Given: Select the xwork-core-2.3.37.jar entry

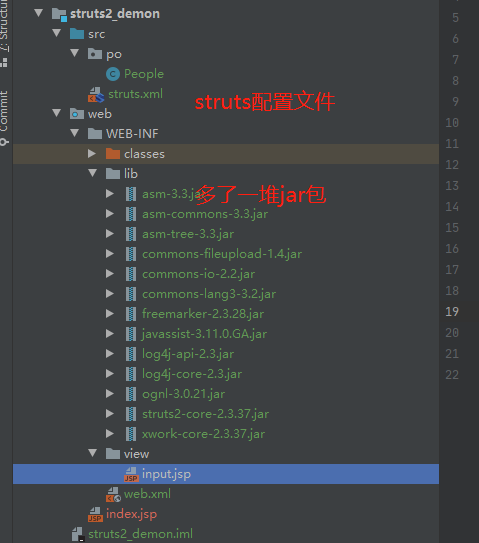Looking at the screenshot, I should click(x=204, y=434).
